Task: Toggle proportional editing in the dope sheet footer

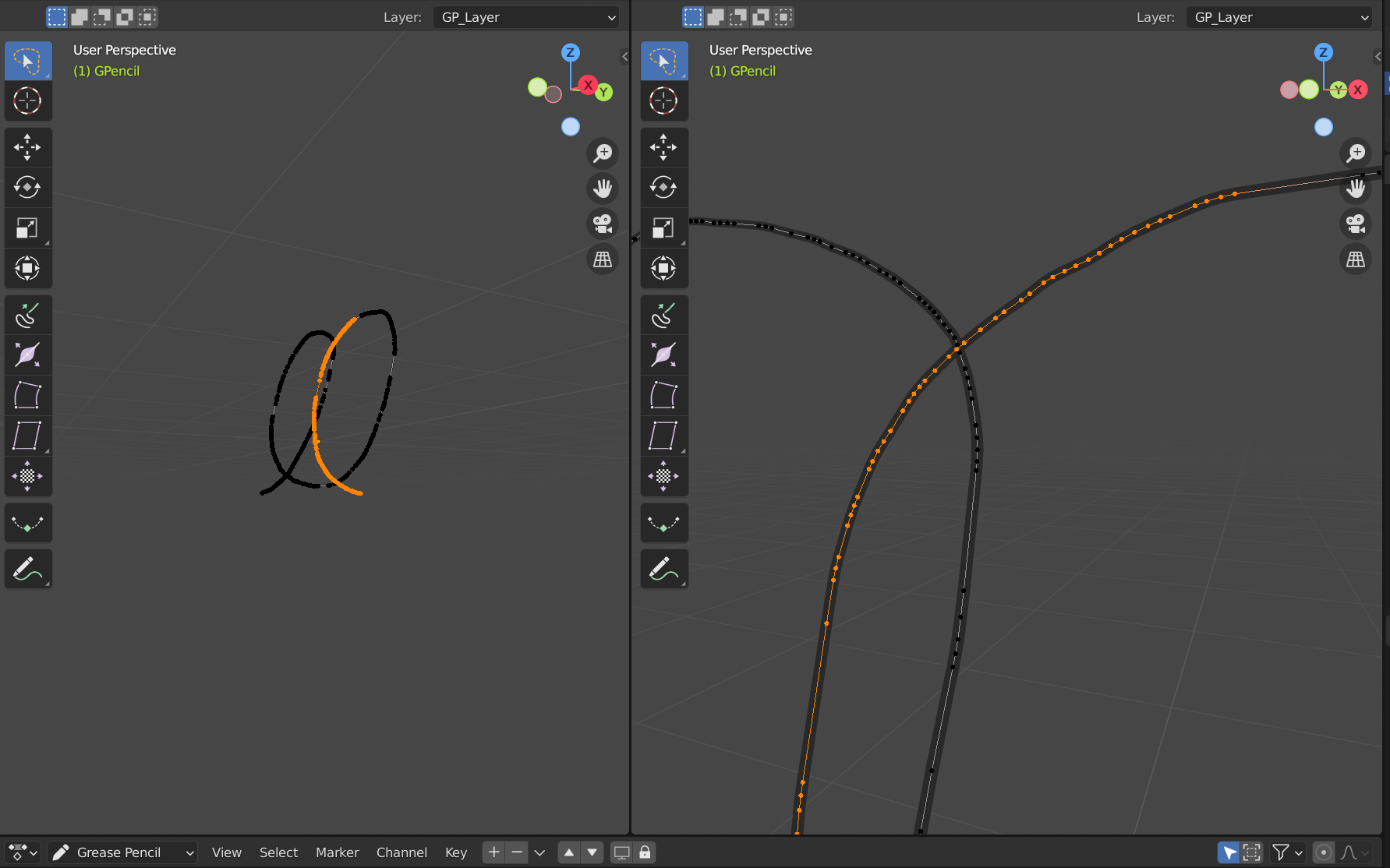Action: tap(1324, 852)
